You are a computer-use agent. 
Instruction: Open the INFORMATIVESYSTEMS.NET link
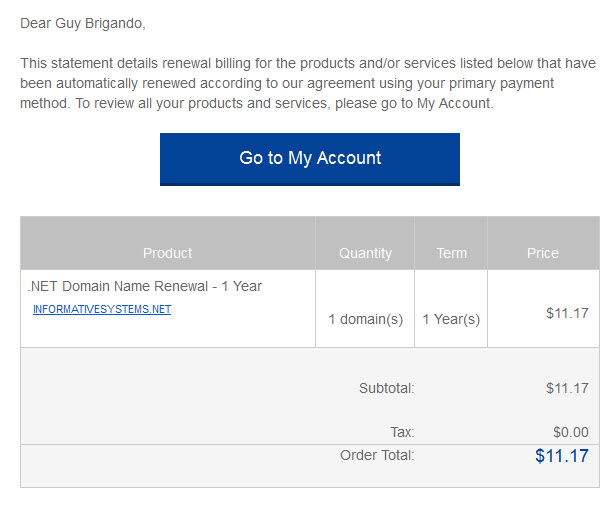[102, 309]
